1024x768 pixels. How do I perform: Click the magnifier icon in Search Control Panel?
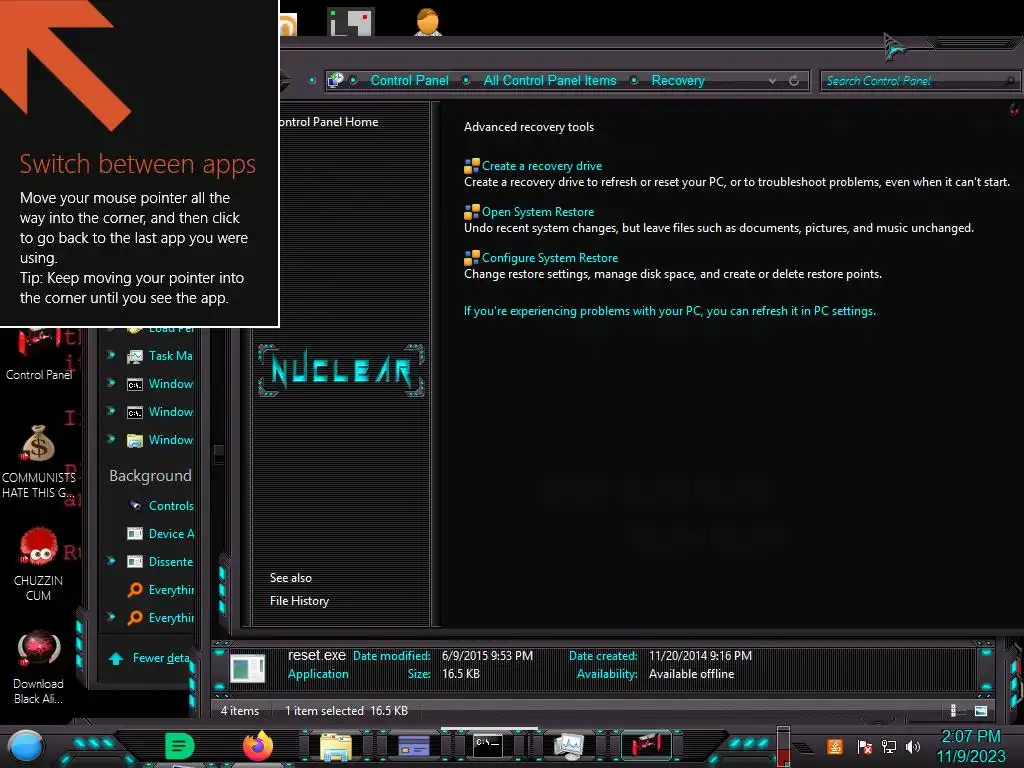(1010, 81)
